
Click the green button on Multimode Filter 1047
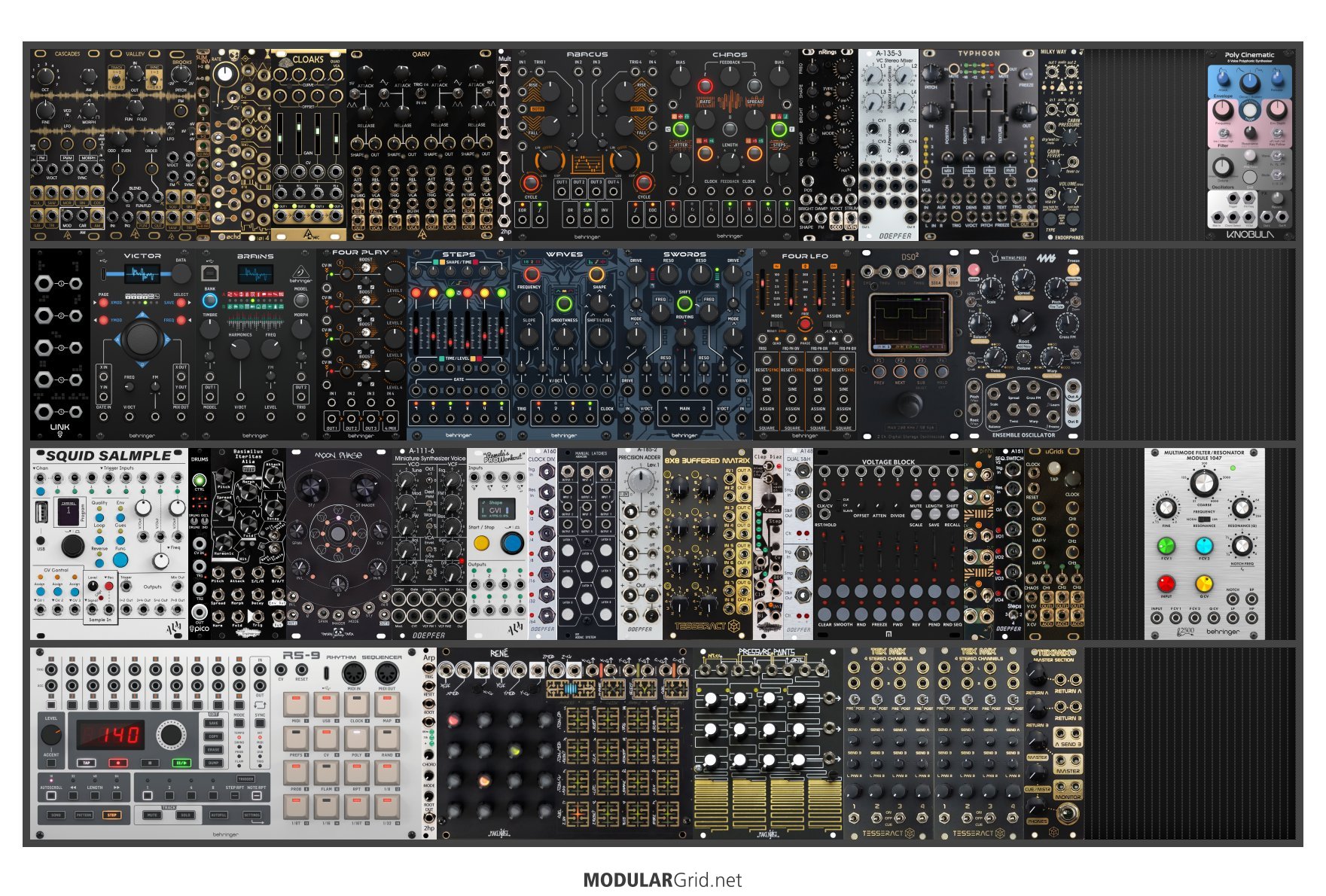tap(1166, 545)
